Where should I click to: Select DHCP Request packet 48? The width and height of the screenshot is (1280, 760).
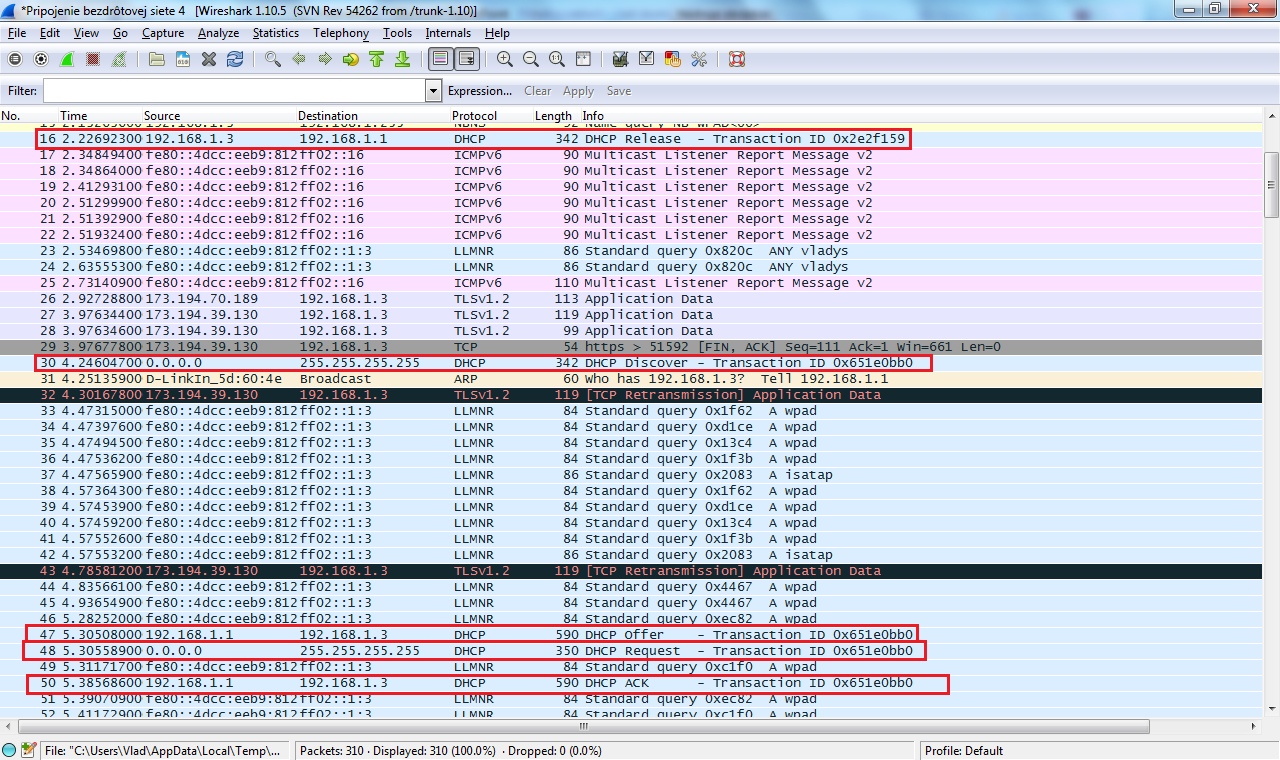pos(631,651)
